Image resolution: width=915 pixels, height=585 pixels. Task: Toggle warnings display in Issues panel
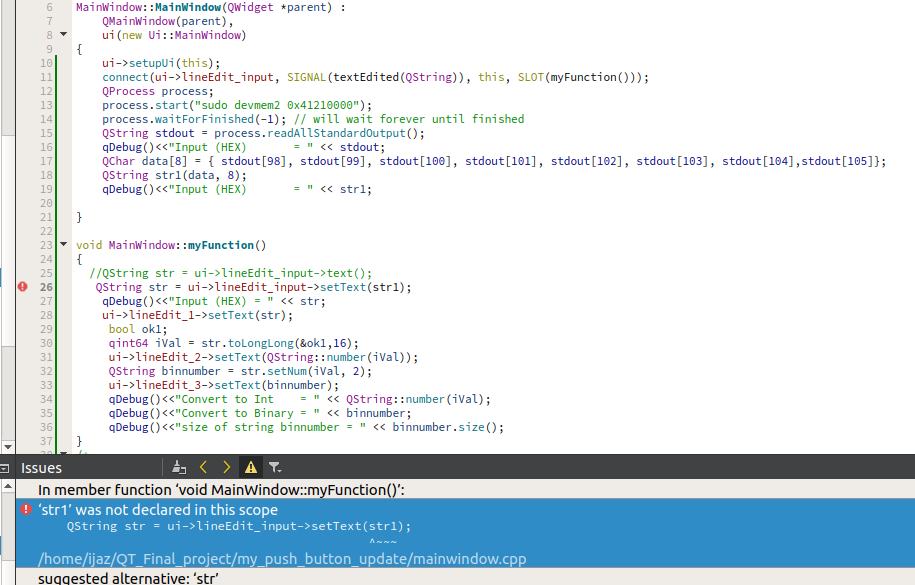pos(251,467)
